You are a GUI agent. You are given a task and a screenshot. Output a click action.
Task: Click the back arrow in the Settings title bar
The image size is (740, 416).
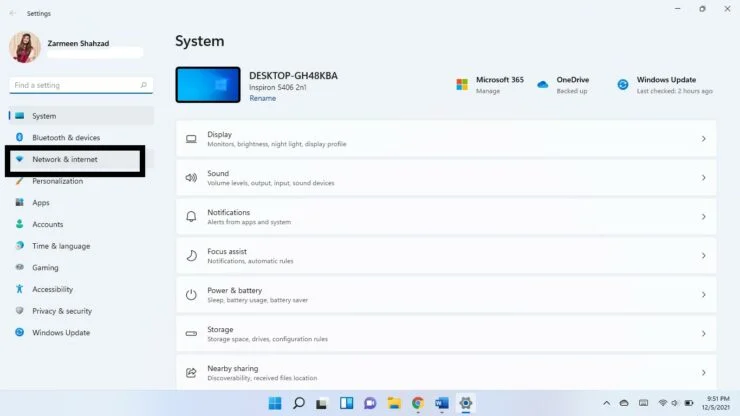[12, 13]
